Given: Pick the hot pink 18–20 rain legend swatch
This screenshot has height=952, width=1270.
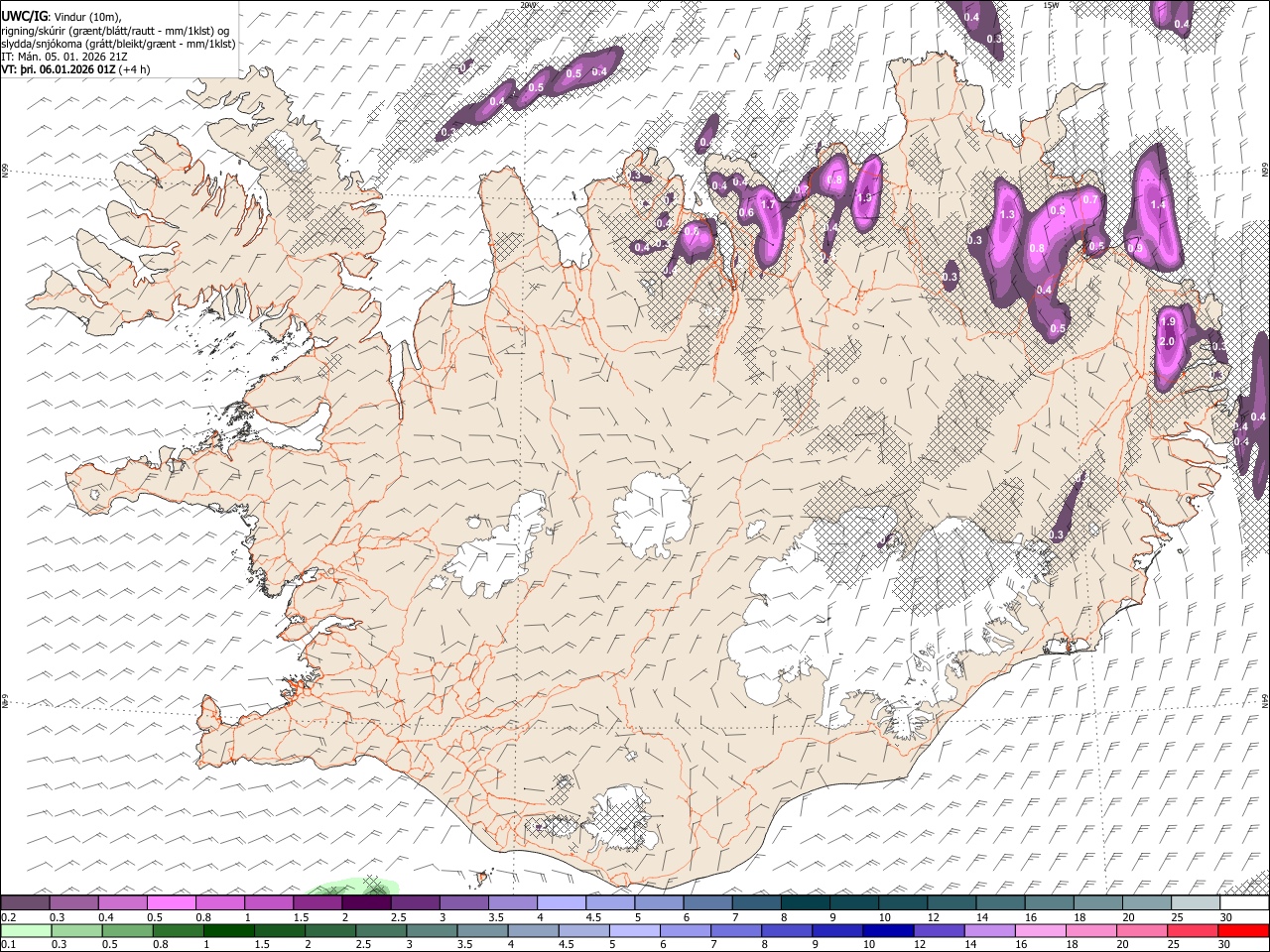Looking at the screenshot, I should point(1091,931).
